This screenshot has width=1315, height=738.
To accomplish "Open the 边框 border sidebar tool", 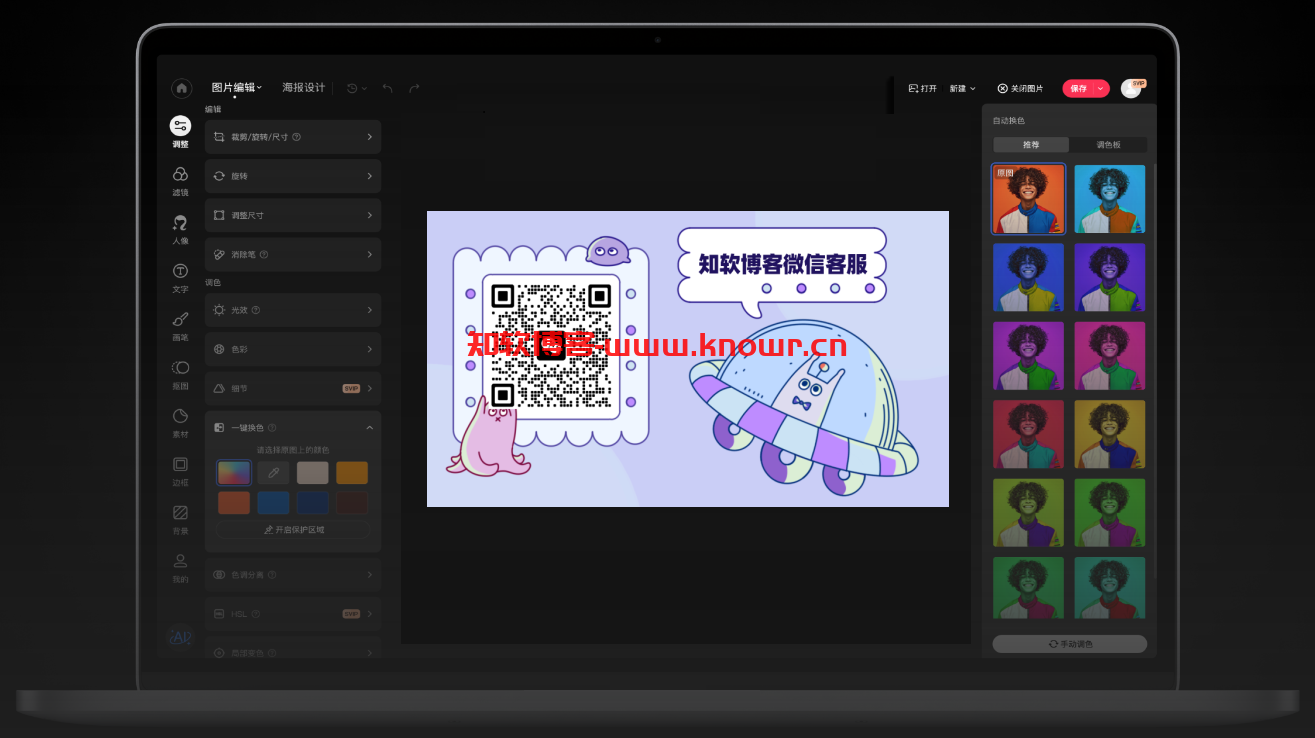I will point(180,470).
